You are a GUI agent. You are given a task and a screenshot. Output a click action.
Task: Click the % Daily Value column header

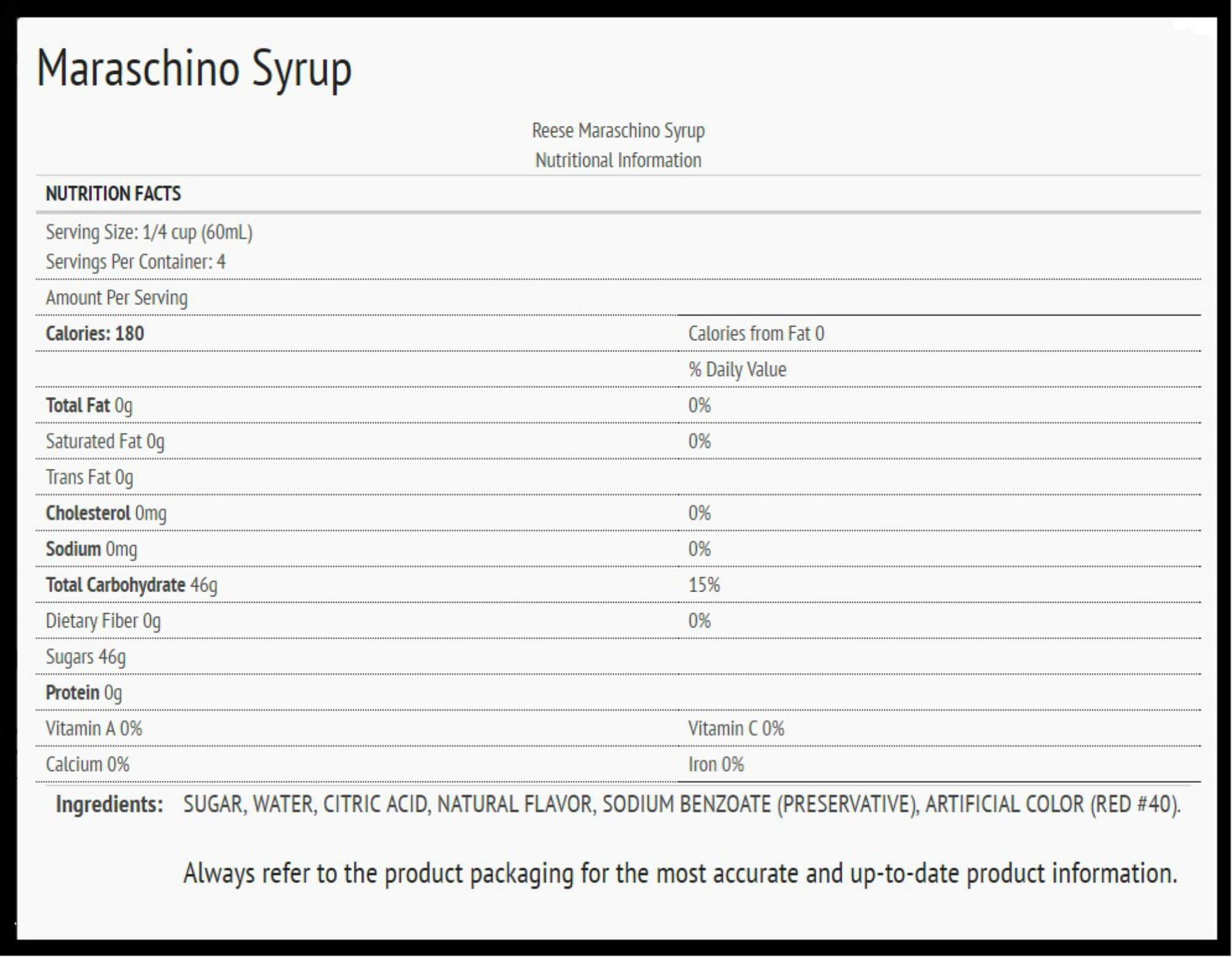point(737,369)
